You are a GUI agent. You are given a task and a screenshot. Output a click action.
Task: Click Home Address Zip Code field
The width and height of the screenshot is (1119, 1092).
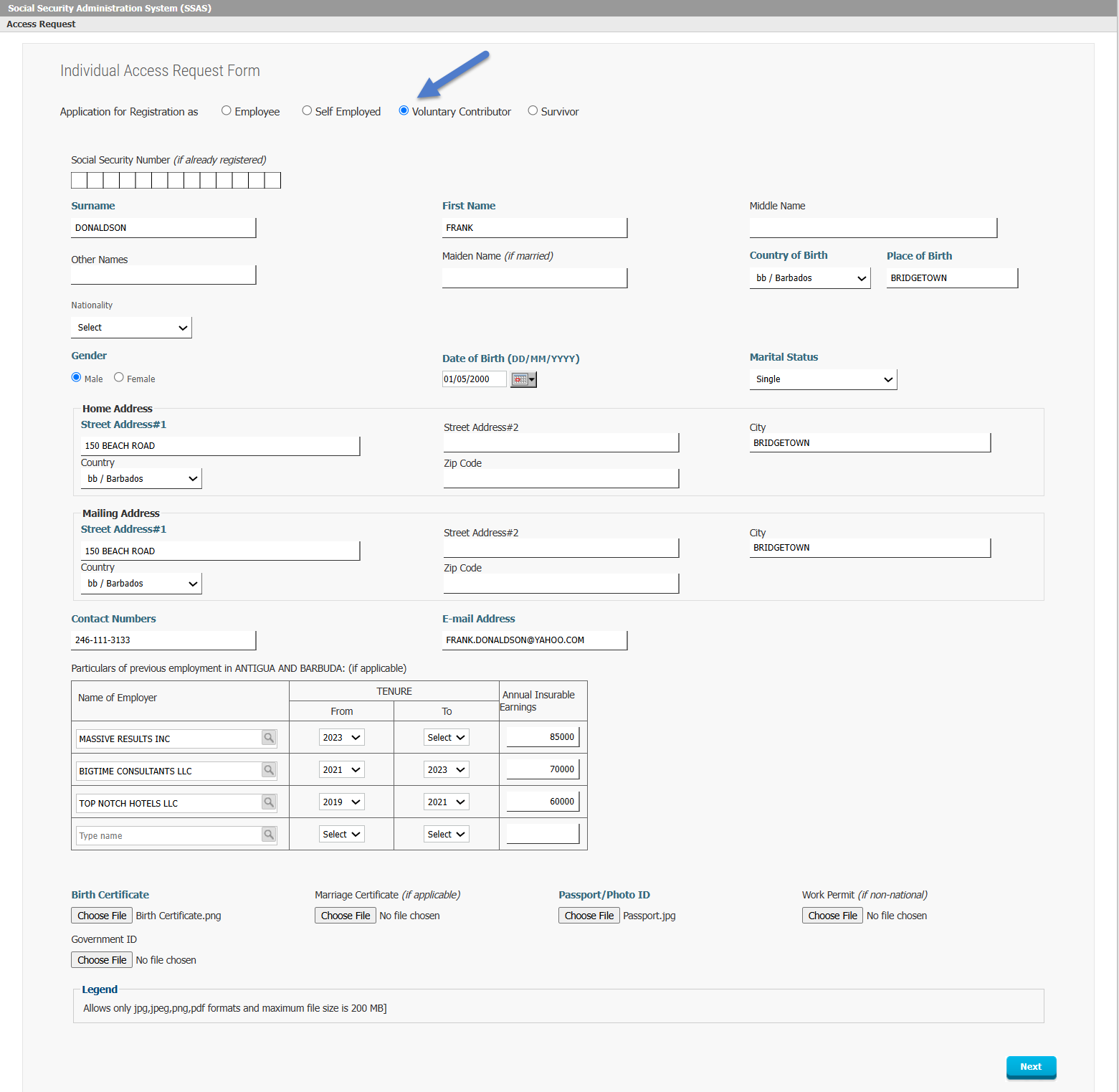(x=561, y=478)
